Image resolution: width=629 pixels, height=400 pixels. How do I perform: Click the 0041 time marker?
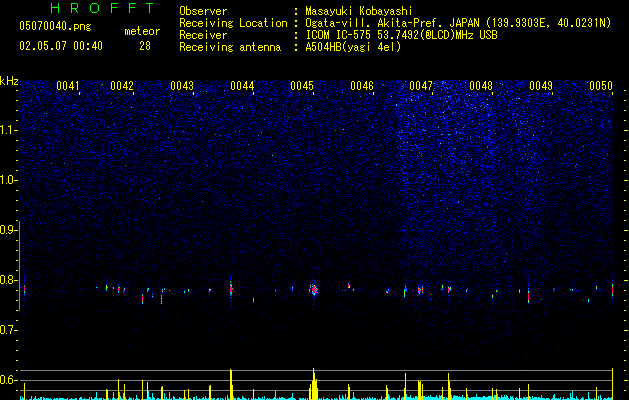[x=67, y=86]
